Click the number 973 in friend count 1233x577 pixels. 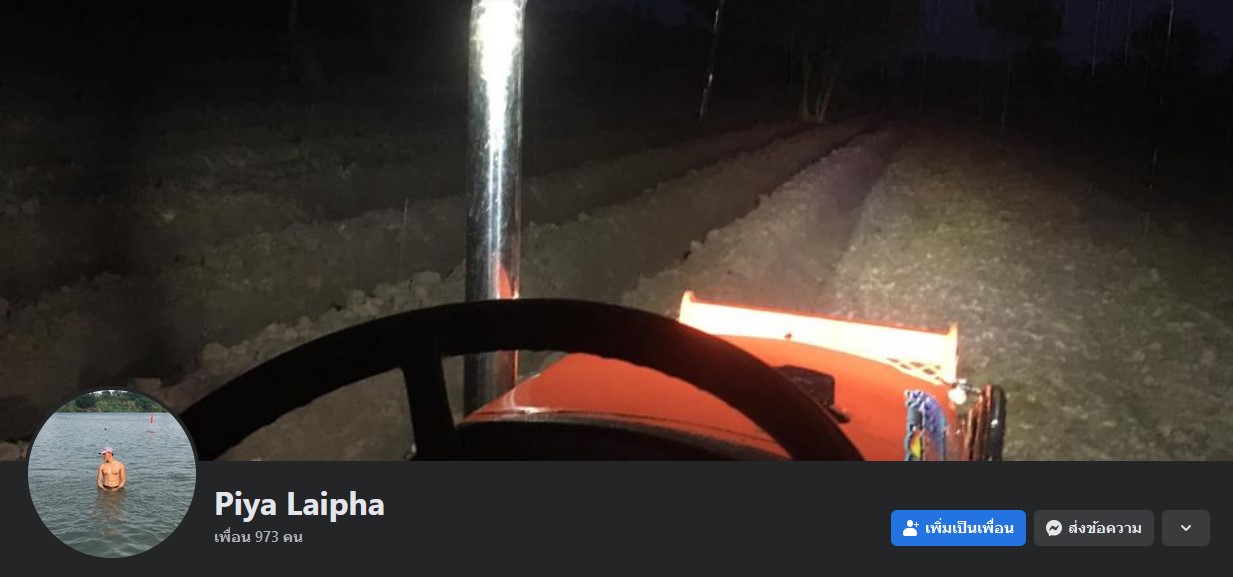tap(267, 537)
